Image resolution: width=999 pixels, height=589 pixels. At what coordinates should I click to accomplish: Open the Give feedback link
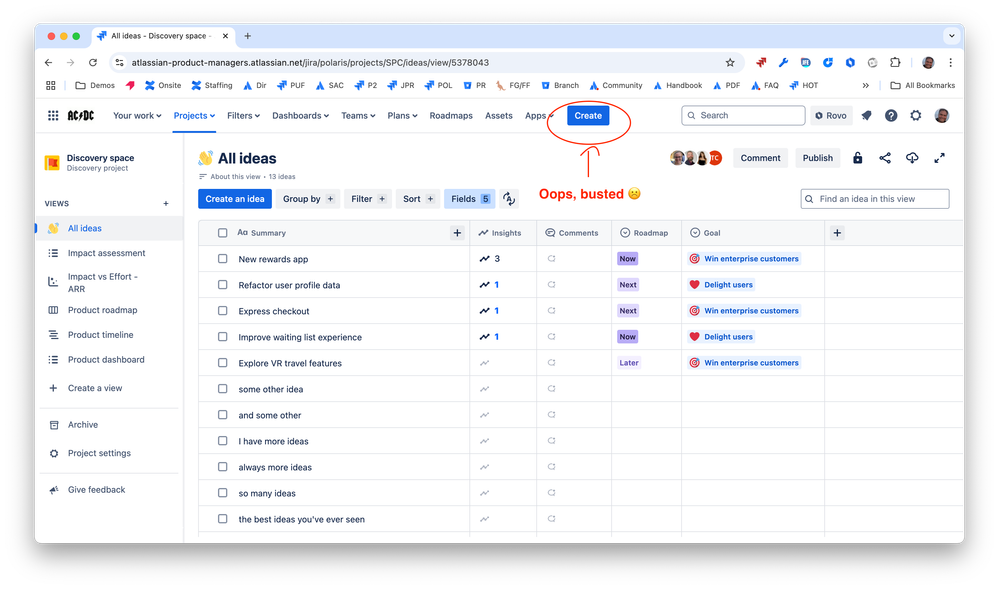[x=97, y=490]
